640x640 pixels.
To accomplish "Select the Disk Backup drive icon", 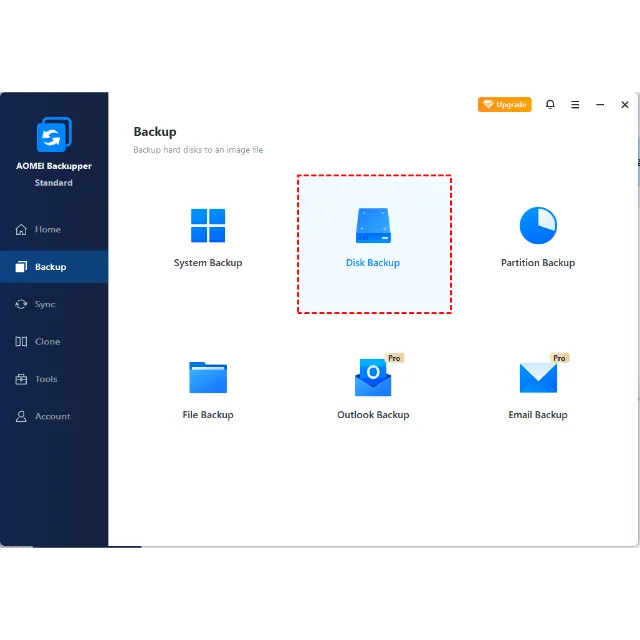I will [373, 226].
